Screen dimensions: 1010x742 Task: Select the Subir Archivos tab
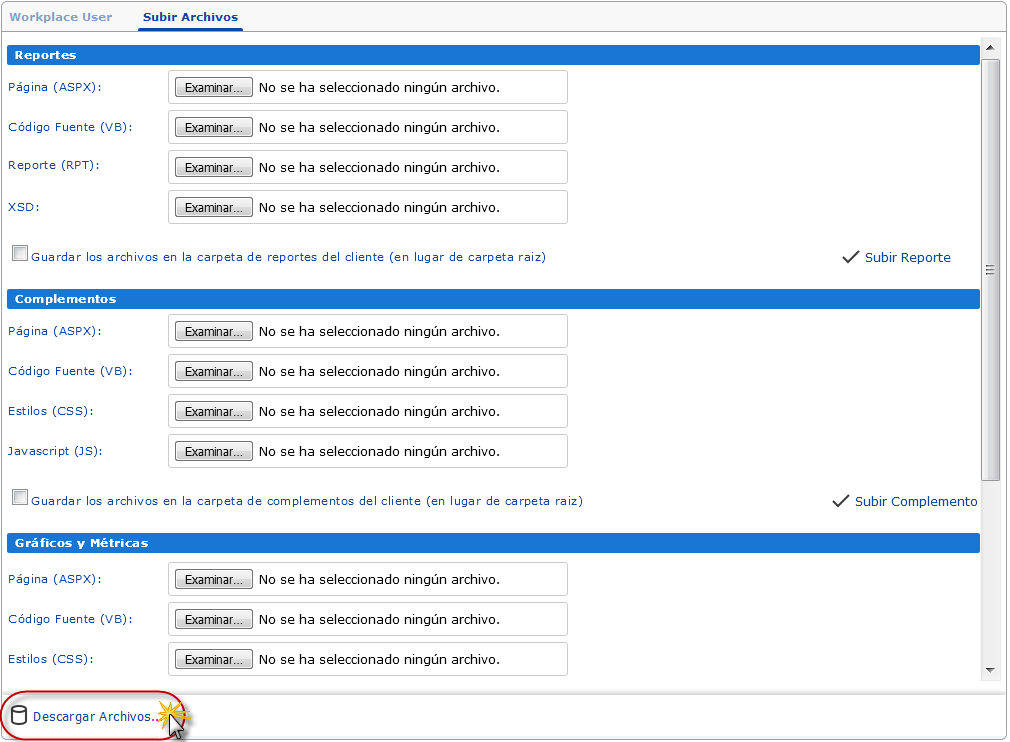(190, 17)
